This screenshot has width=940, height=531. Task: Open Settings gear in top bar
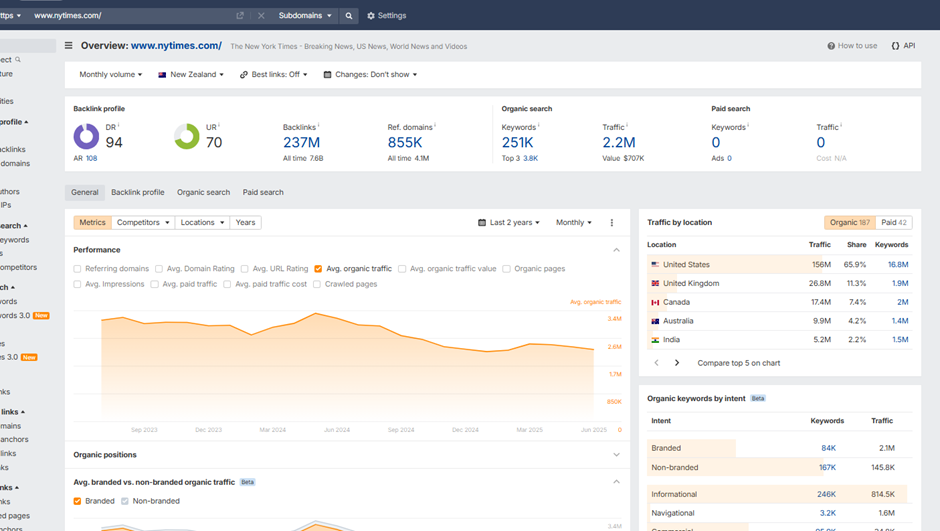pos(387,16)
